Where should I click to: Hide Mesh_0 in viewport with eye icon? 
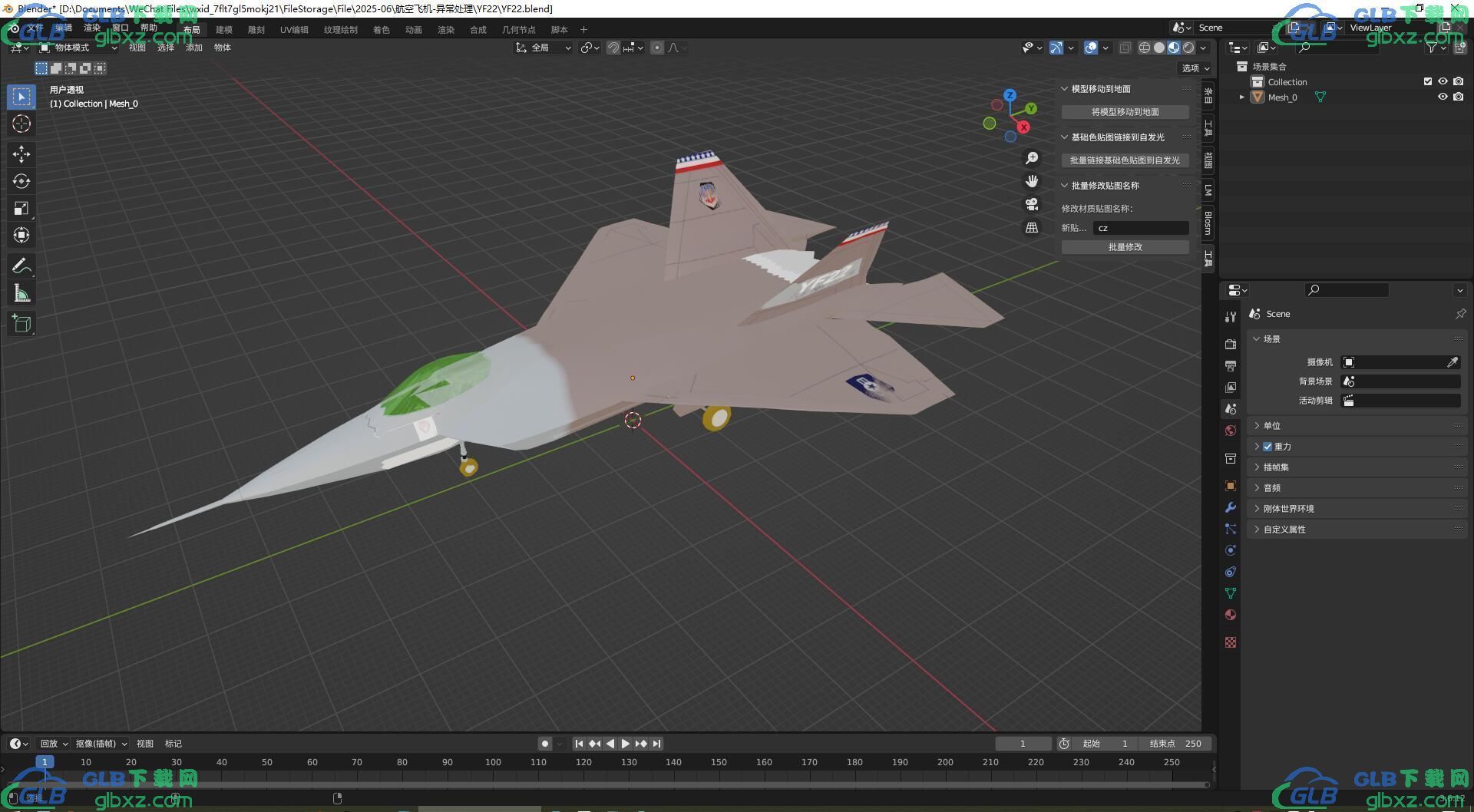pyautogui.click(x=1443, y=97)
